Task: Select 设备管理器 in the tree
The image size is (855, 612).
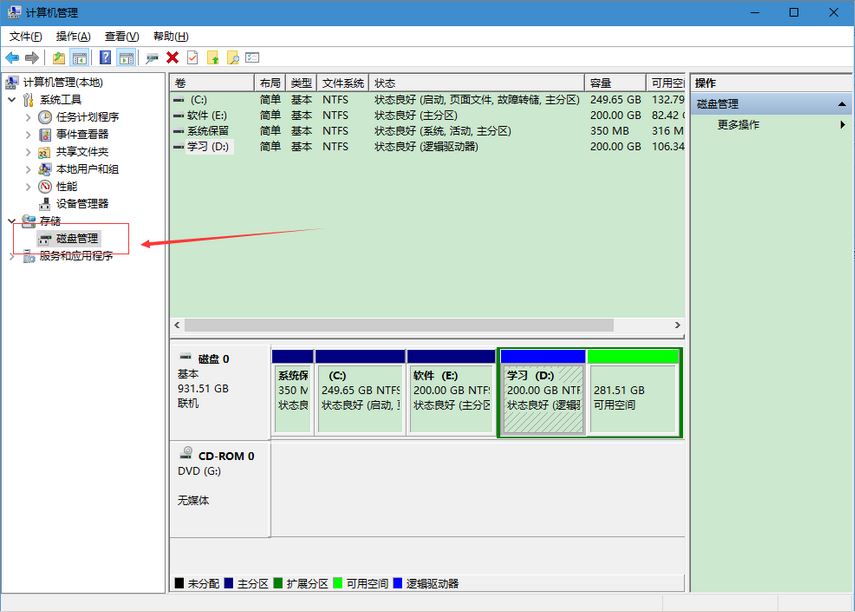Action: tap(82, 203)
